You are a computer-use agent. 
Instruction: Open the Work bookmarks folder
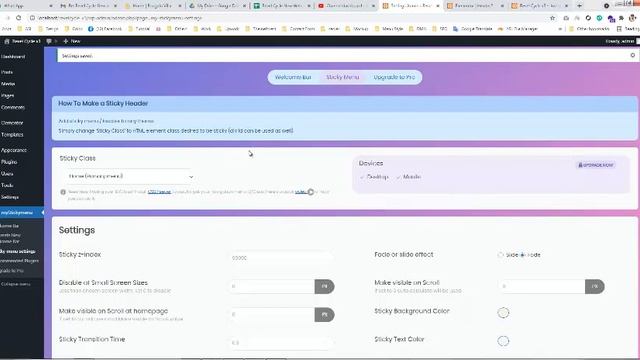(x=202, y=29)
